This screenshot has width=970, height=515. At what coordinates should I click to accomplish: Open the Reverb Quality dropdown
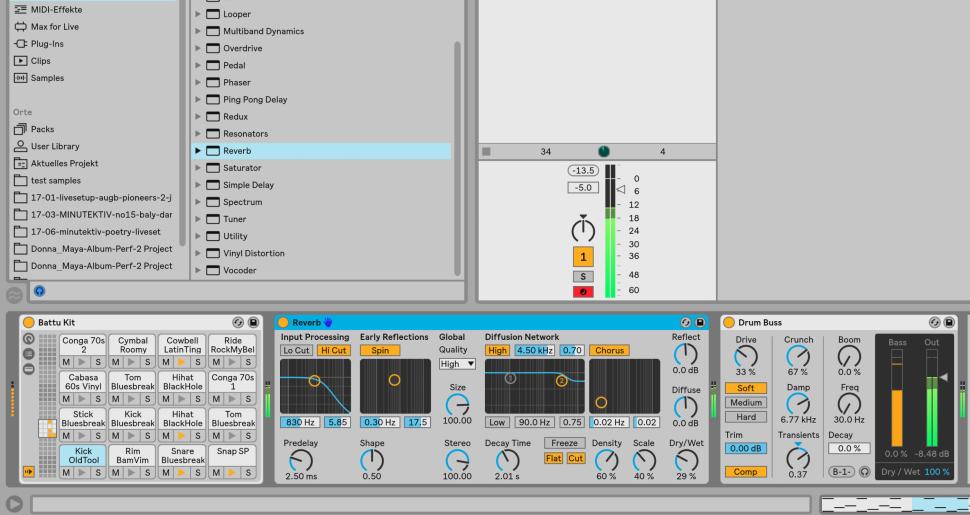coord(457,364)
